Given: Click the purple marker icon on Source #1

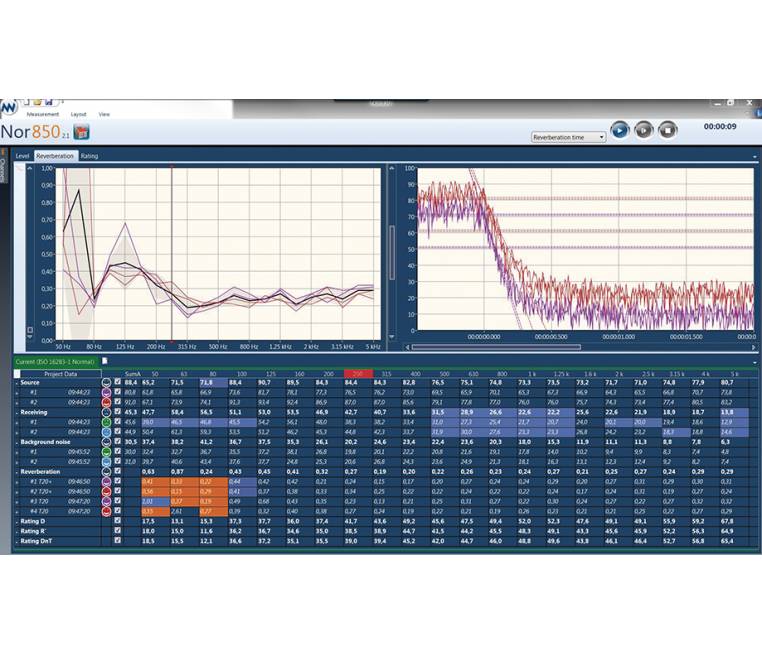Looking at the screenshot, I should coord(106,392).
